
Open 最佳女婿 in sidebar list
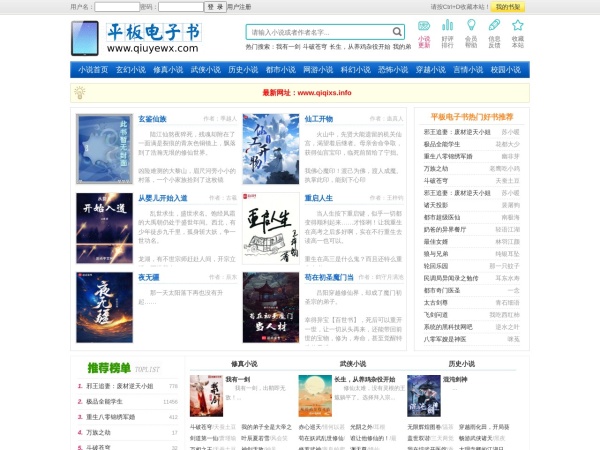click(x=435, y=242)
